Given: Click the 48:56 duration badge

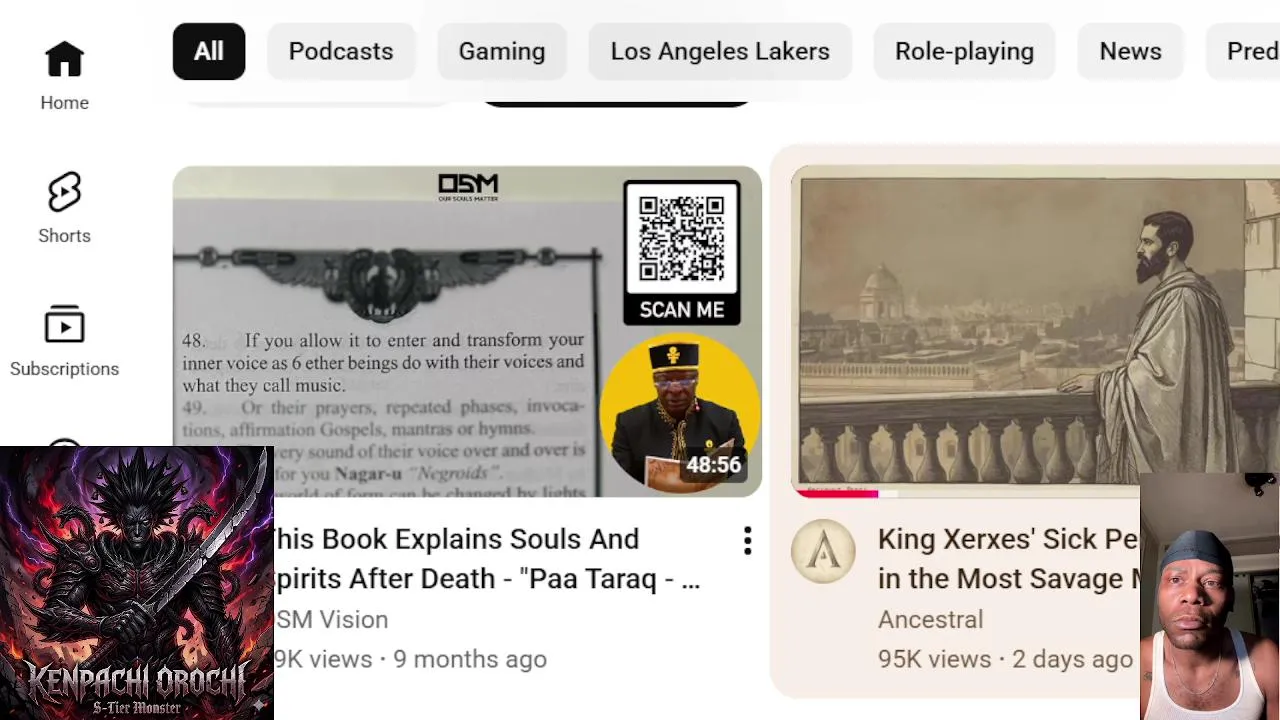Looking at the screenshot, I should (x=713, y=465).
